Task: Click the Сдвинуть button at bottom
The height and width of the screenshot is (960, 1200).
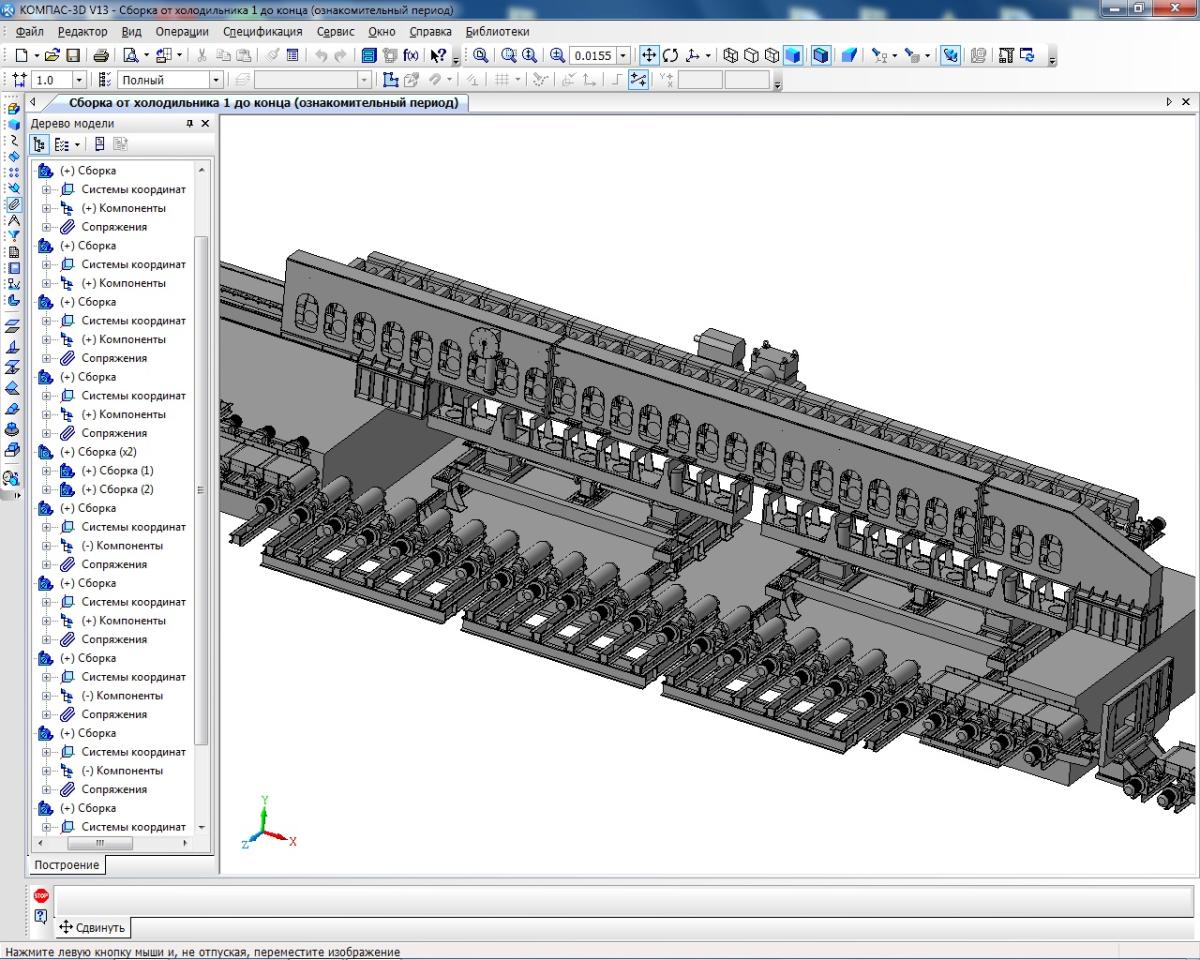Action: [x=93, y=927]
